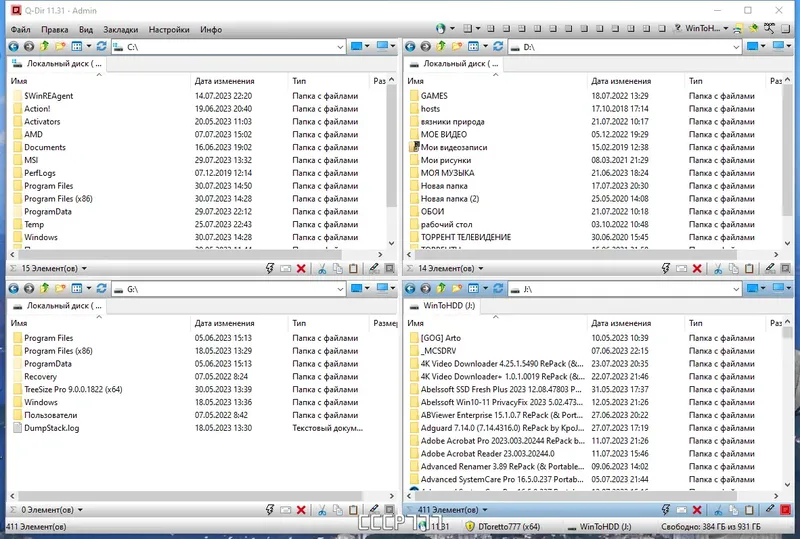
Task: Go forward in the C:\ pane
Action: 29,46
